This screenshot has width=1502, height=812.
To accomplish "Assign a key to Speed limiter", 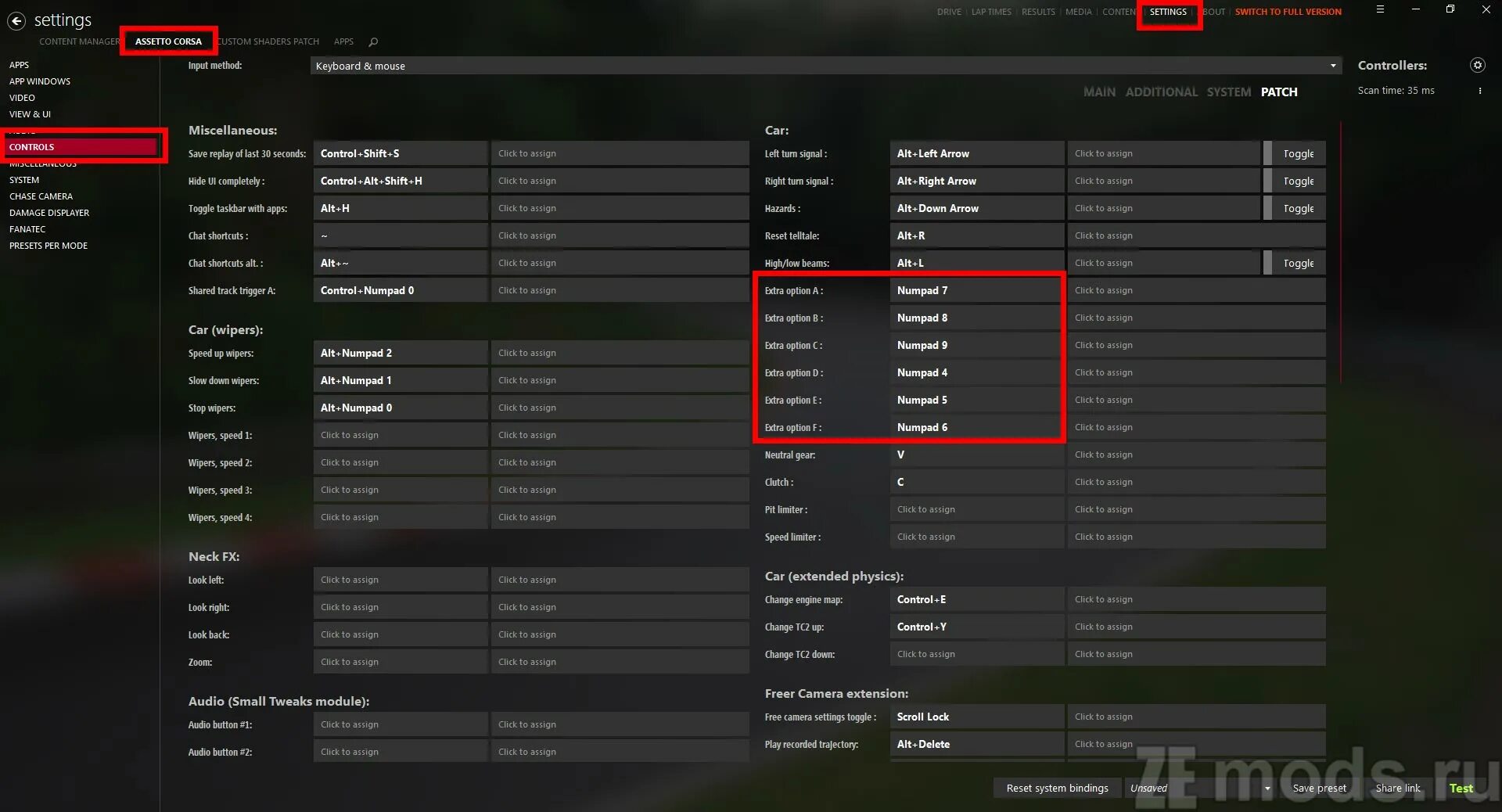I will pyautogui.click(x=977, y=537).
